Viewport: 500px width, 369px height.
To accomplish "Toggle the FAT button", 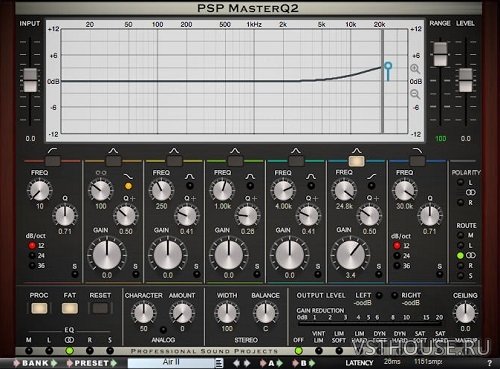I will tap(70, 308).
